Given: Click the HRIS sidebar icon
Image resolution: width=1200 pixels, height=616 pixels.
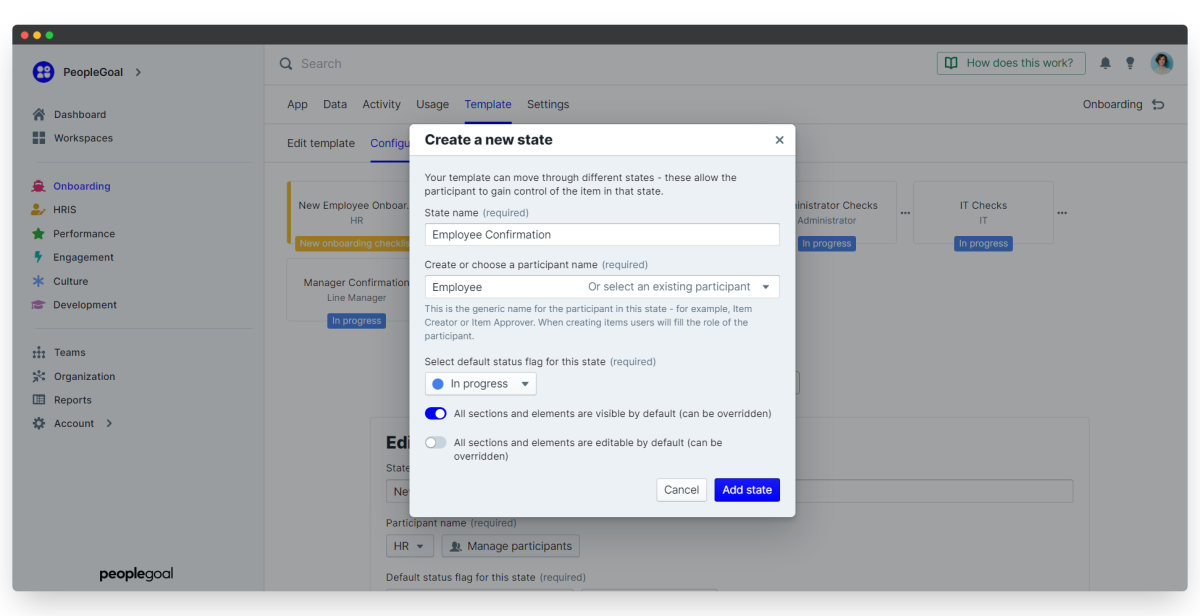Looking at the screenshot, I should (39, 210).
